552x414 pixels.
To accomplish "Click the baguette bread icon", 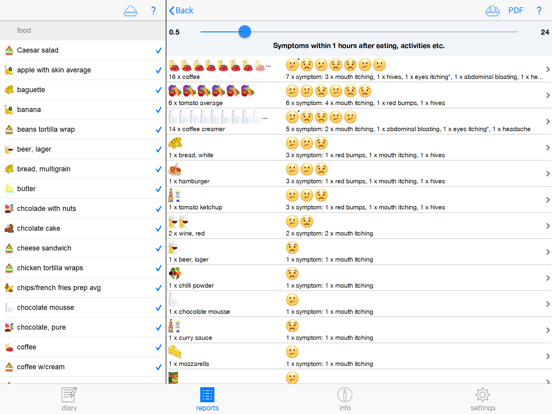I will click(9, 90).
